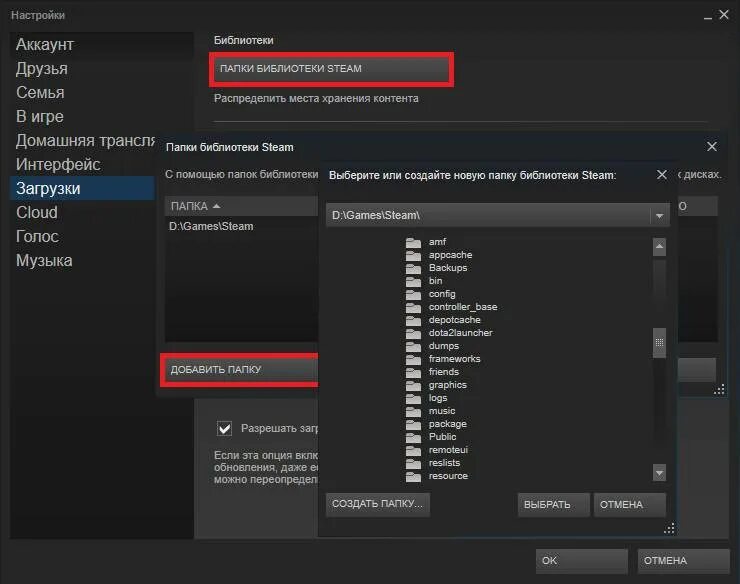Select the resource folder icon
Viewport: 740px width, 584px height.
[x=413, y=476]
